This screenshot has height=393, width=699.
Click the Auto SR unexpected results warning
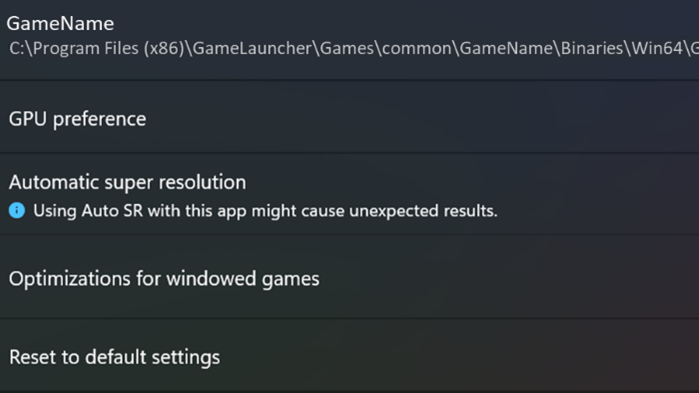pyautogui.click(x=265, y=211)
